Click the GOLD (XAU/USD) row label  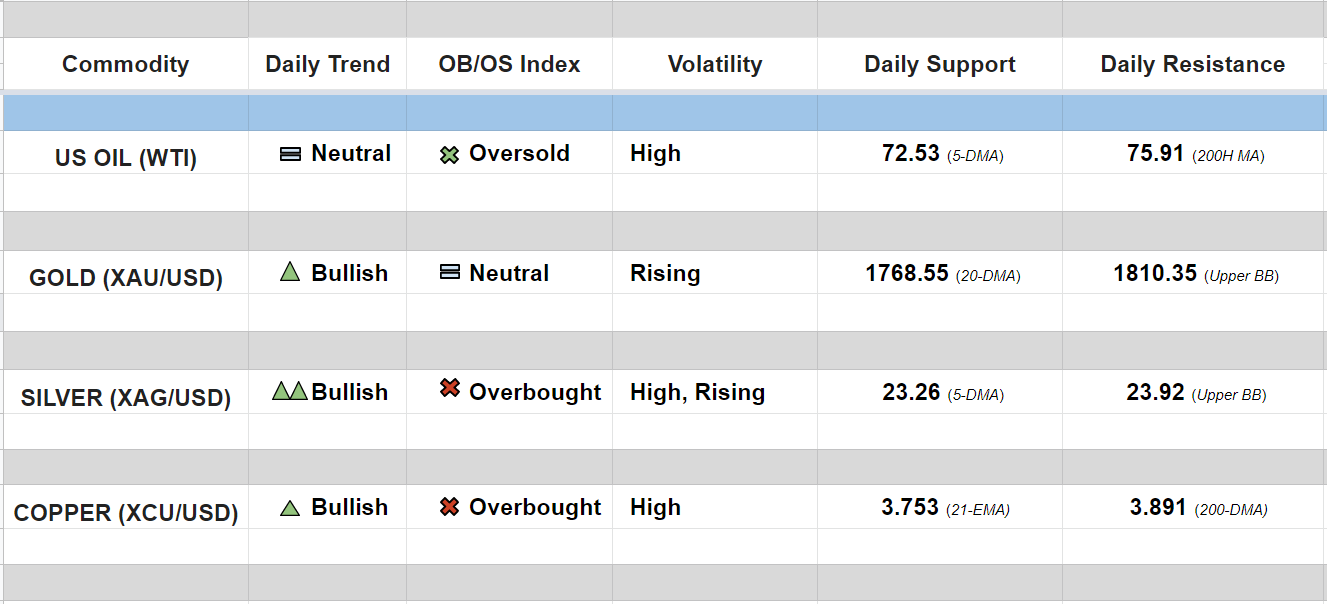[126, 278]
